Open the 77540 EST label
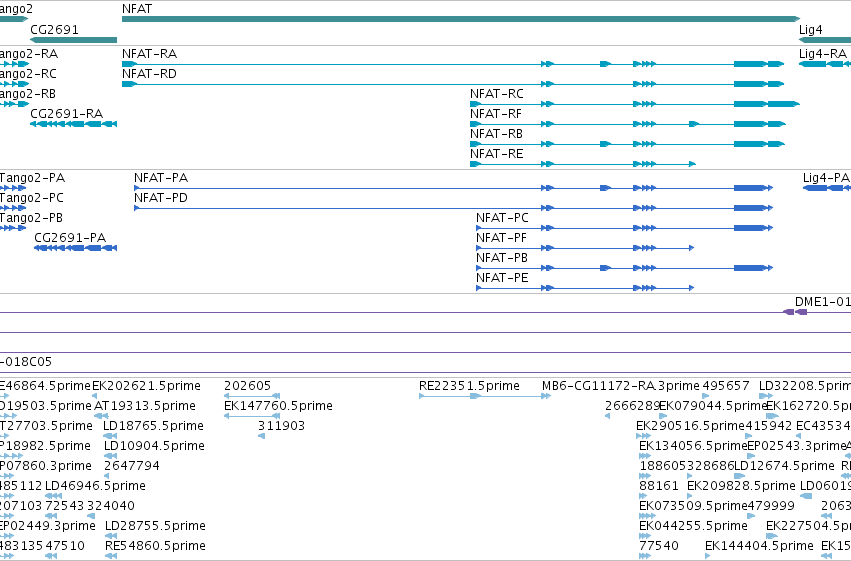851x561 pixels. 659,546
